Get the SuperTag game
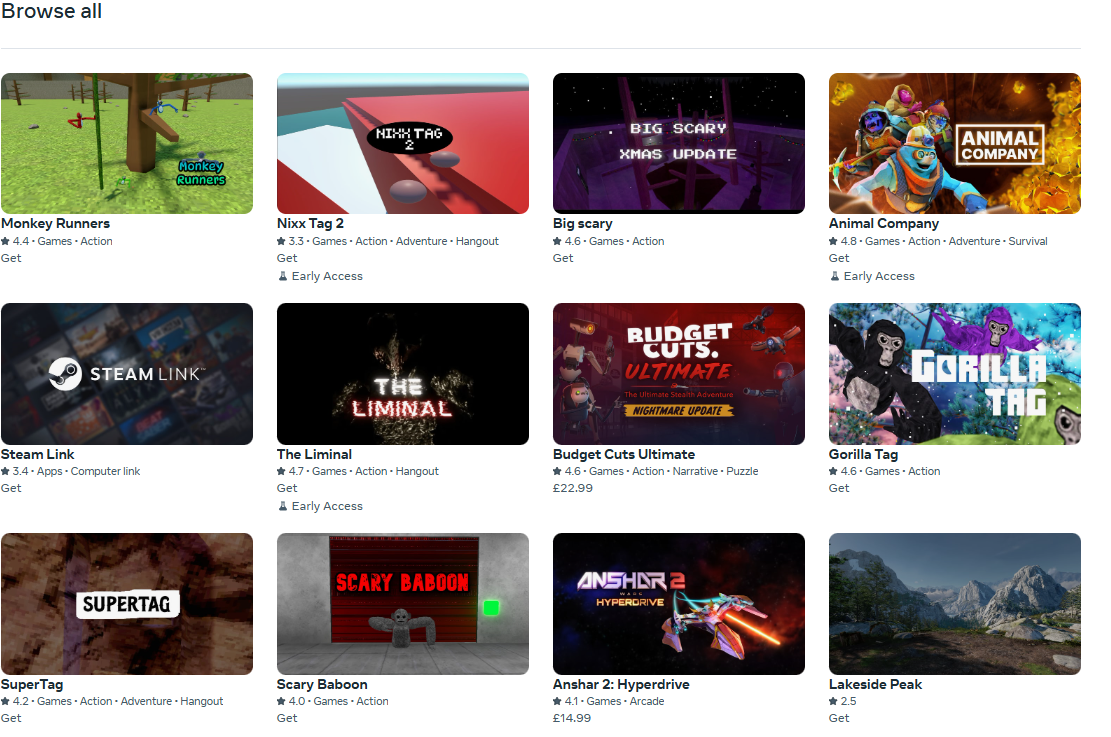1111x737 pixels. pos(11,718)
